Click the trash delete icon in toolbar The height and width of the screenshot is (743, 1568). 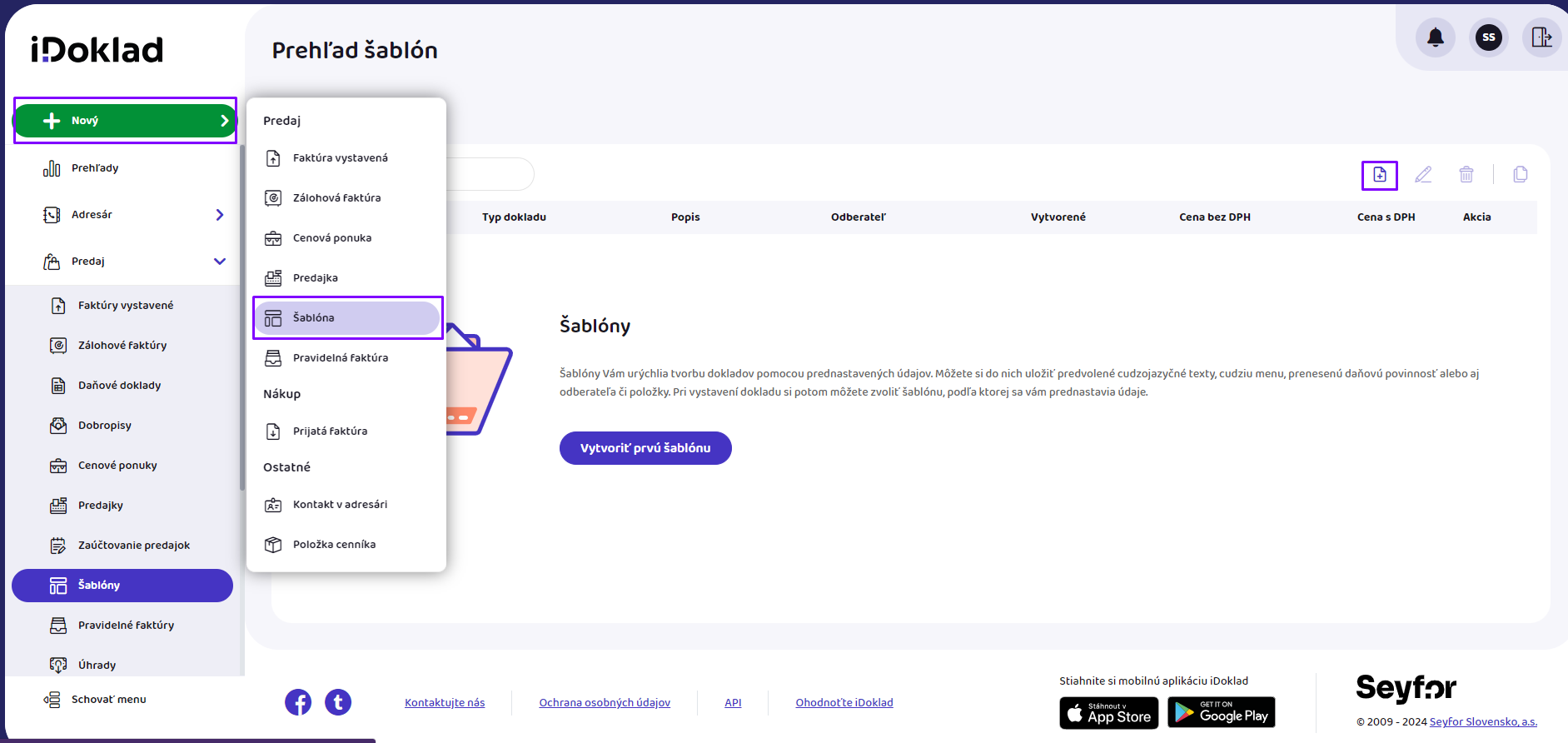click(x=1466, y=175)
